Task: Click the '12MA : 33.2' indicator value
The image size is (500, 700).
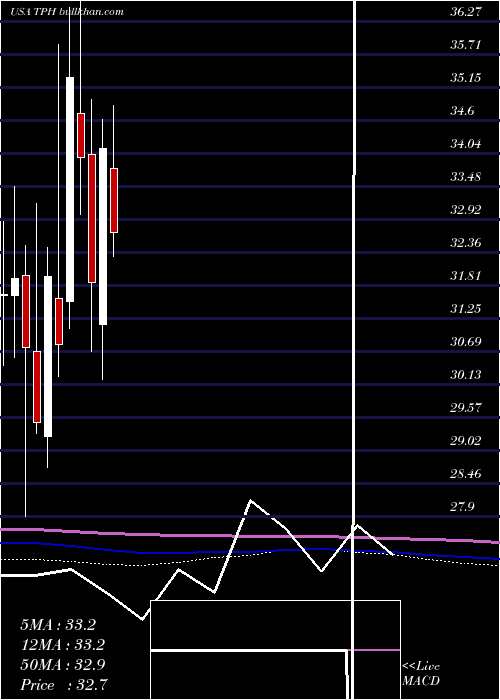Action: pyautogui.click(x=62, y=645)
